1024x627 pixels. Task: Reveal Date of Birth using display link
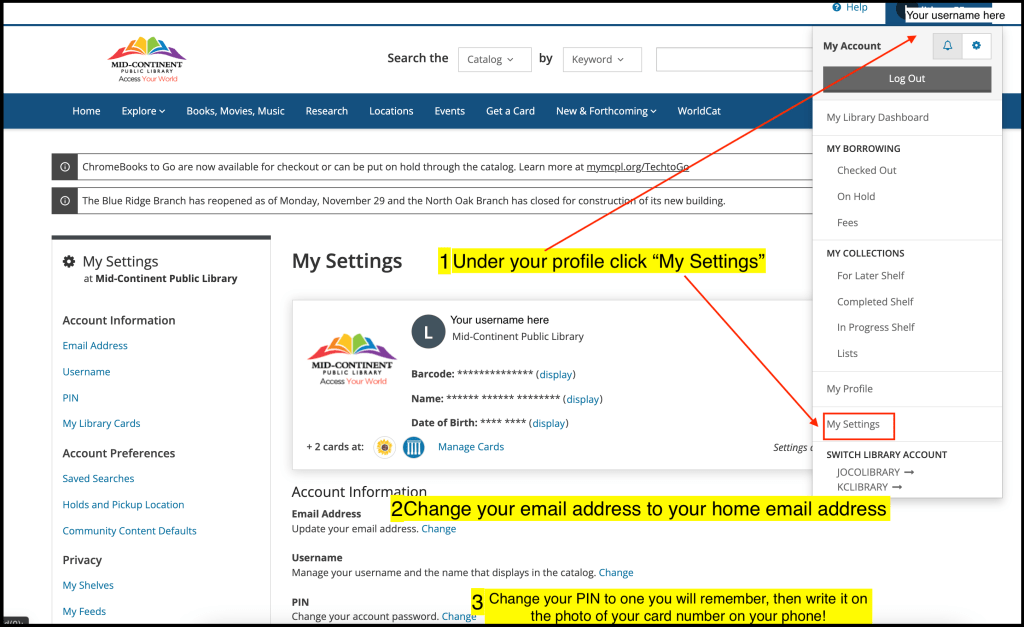pos(549,423)
